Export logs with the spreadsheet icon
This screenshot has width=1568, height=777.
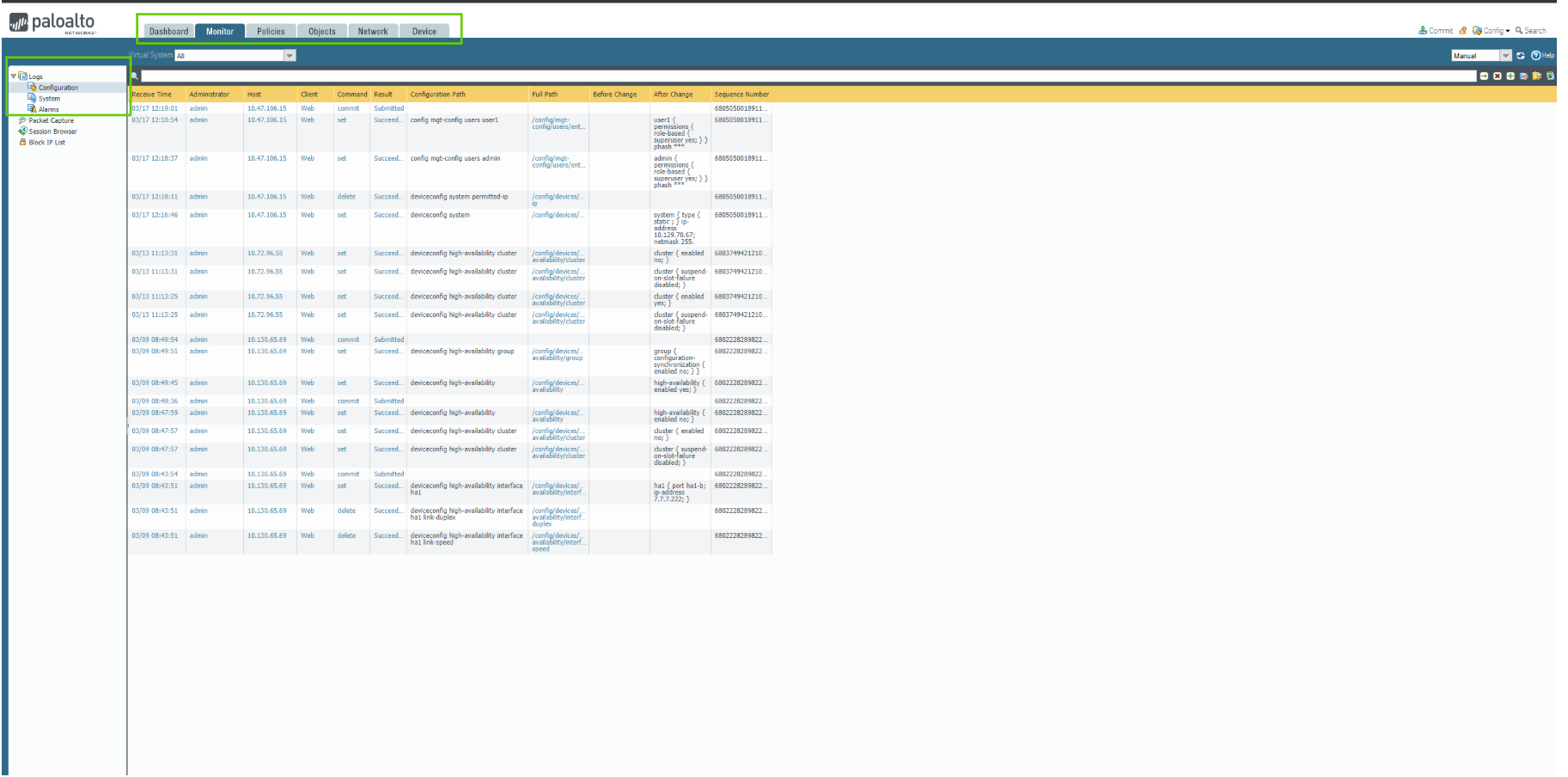pos(1550,76)
